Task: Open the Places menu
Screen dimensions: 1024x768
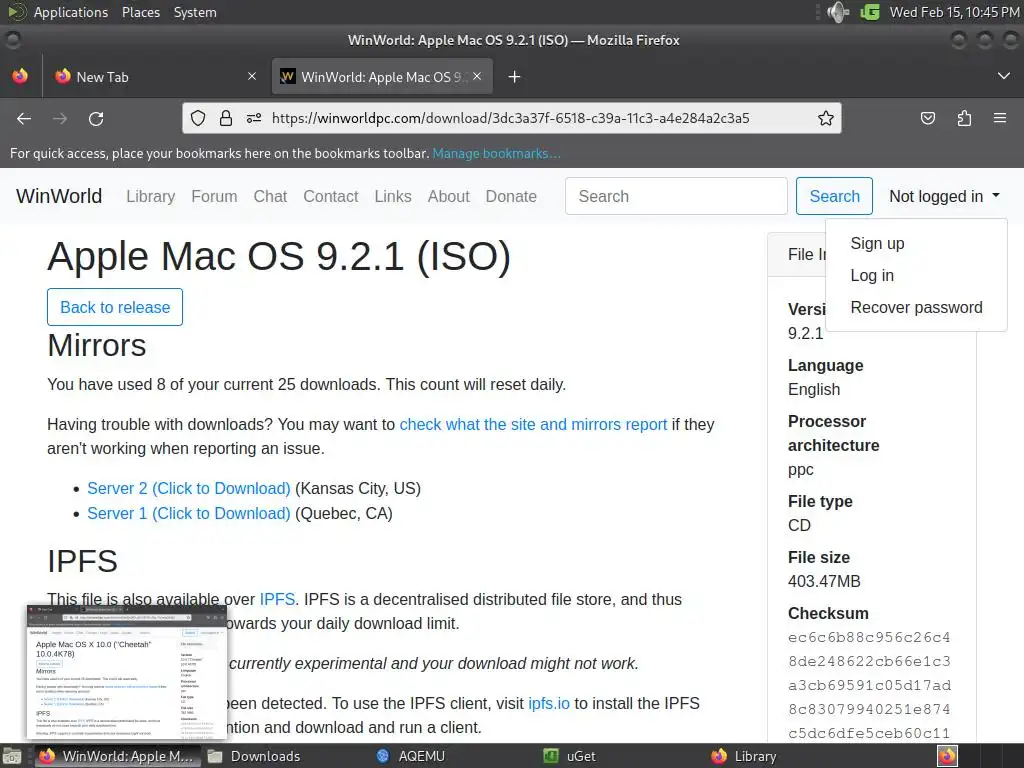Action: [x=140, y=12]
